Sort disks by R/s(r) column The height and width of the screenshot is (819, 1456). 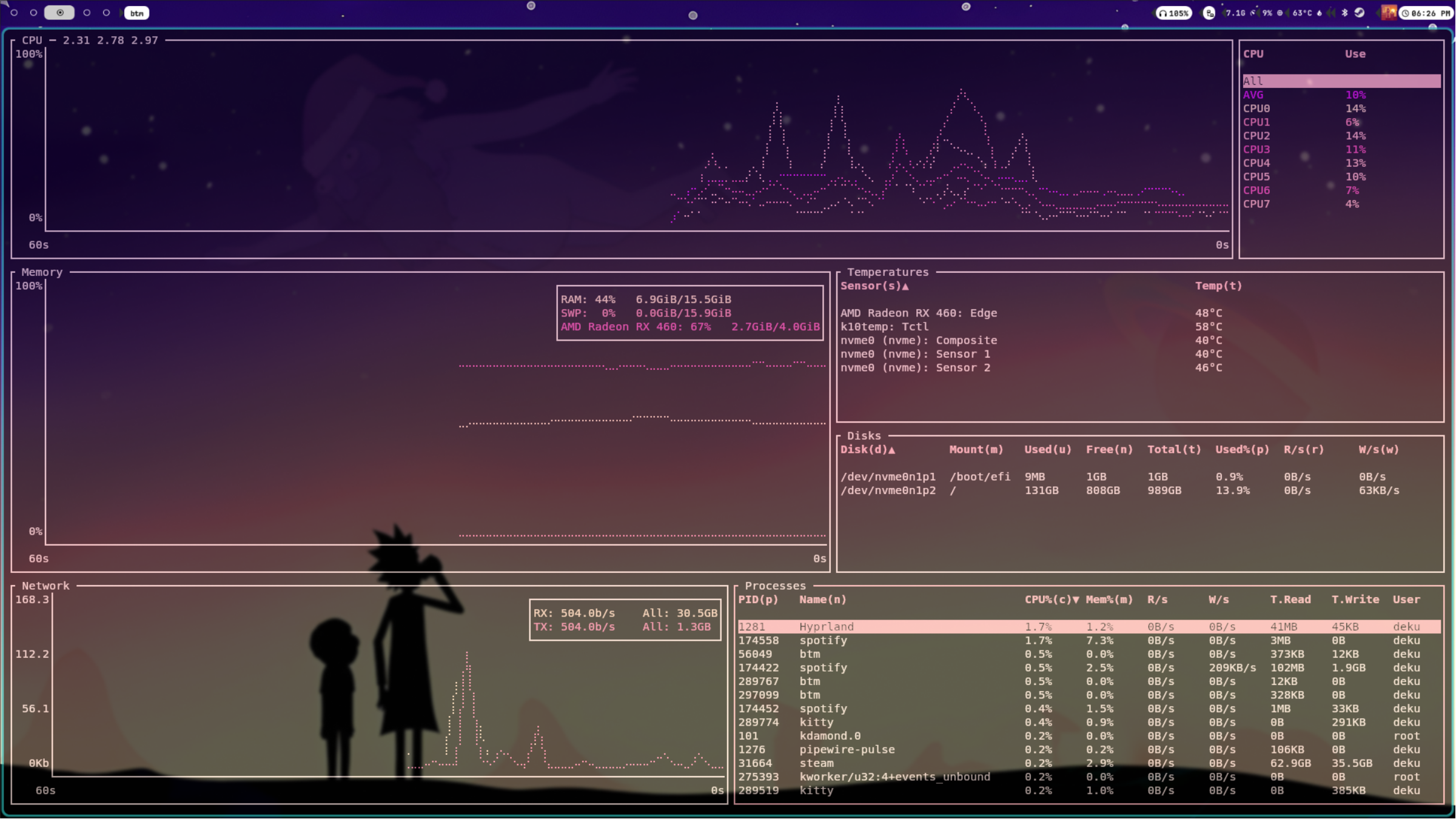click(1304, 450)
